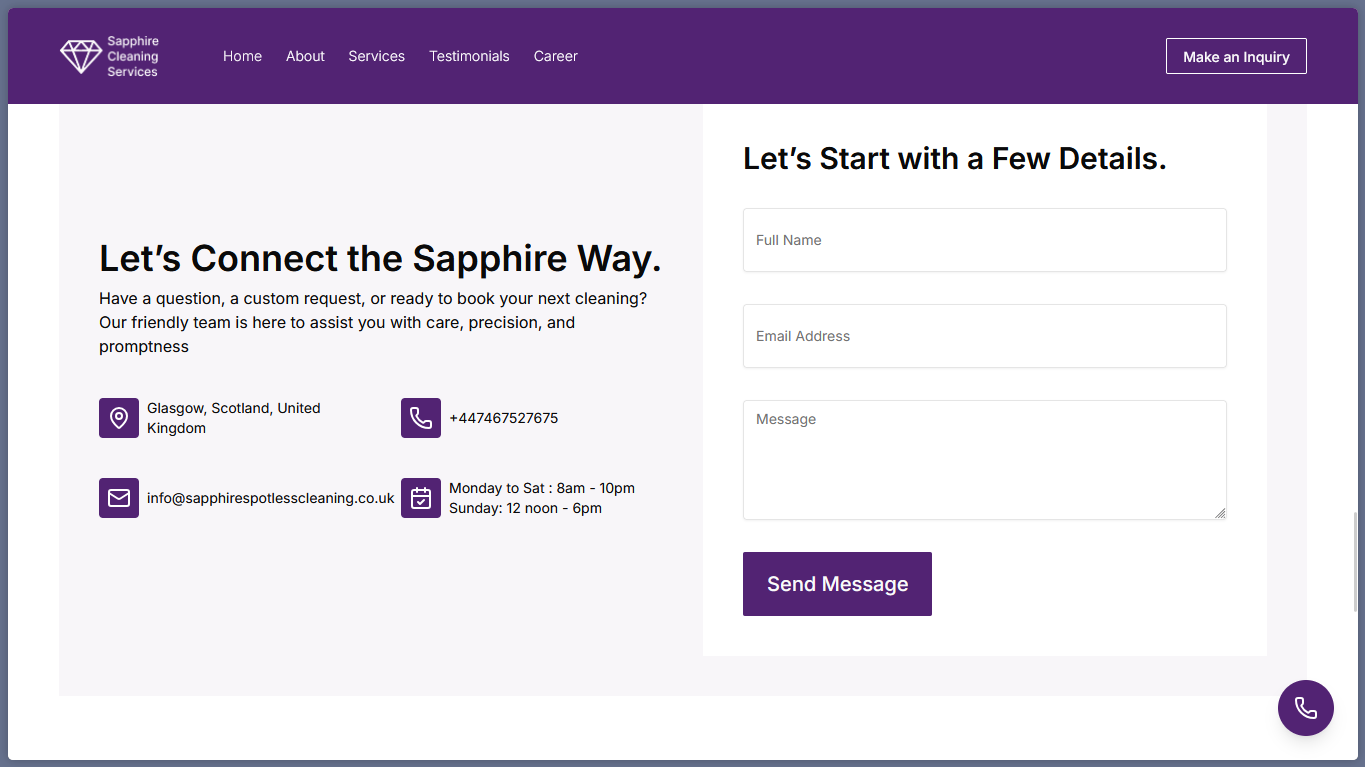This screenshot has width=1365, height=767.
Task: Navigate to Testimonials
Action: pos(469,56)
